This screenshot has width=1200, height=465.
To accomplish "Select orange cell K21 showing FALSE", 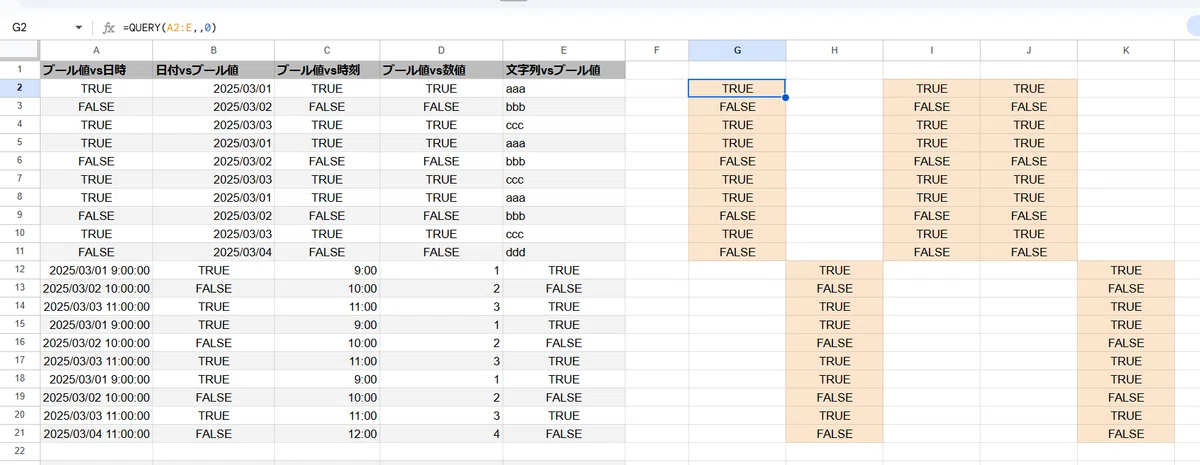I will (x=1126, y=434).
